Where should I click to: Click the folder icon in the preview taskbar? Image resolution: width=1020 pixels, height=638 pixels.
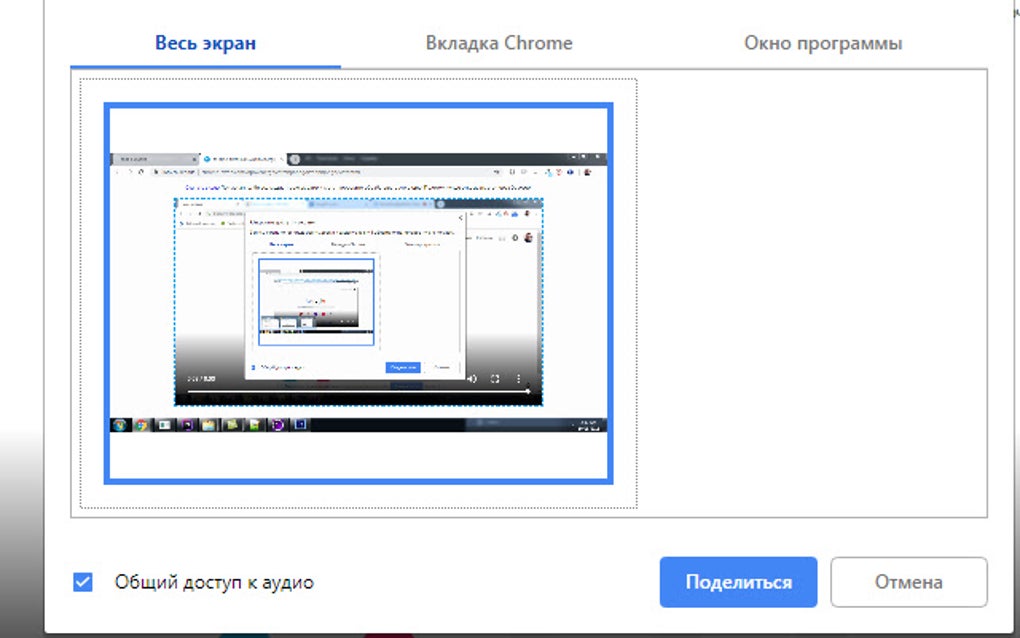pos(209,425)
